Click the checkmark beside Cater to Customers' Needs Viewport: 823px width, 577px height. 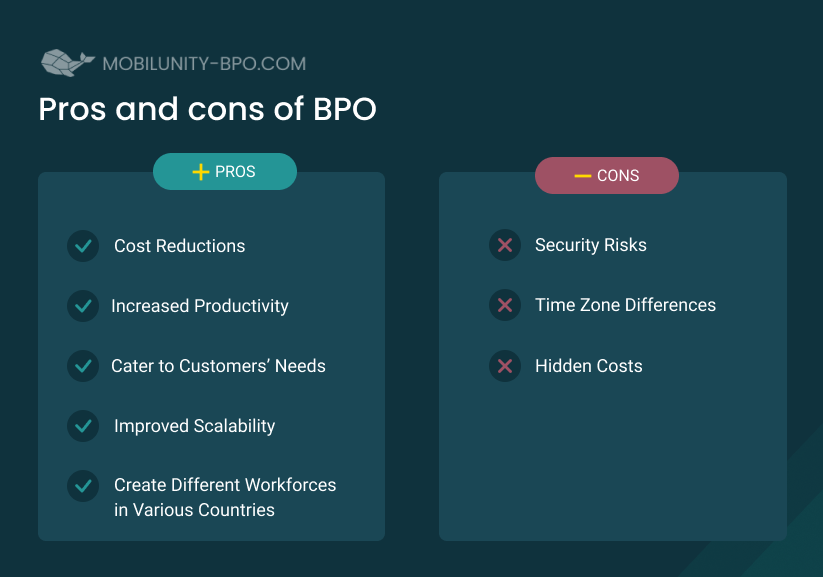[83, 365]
